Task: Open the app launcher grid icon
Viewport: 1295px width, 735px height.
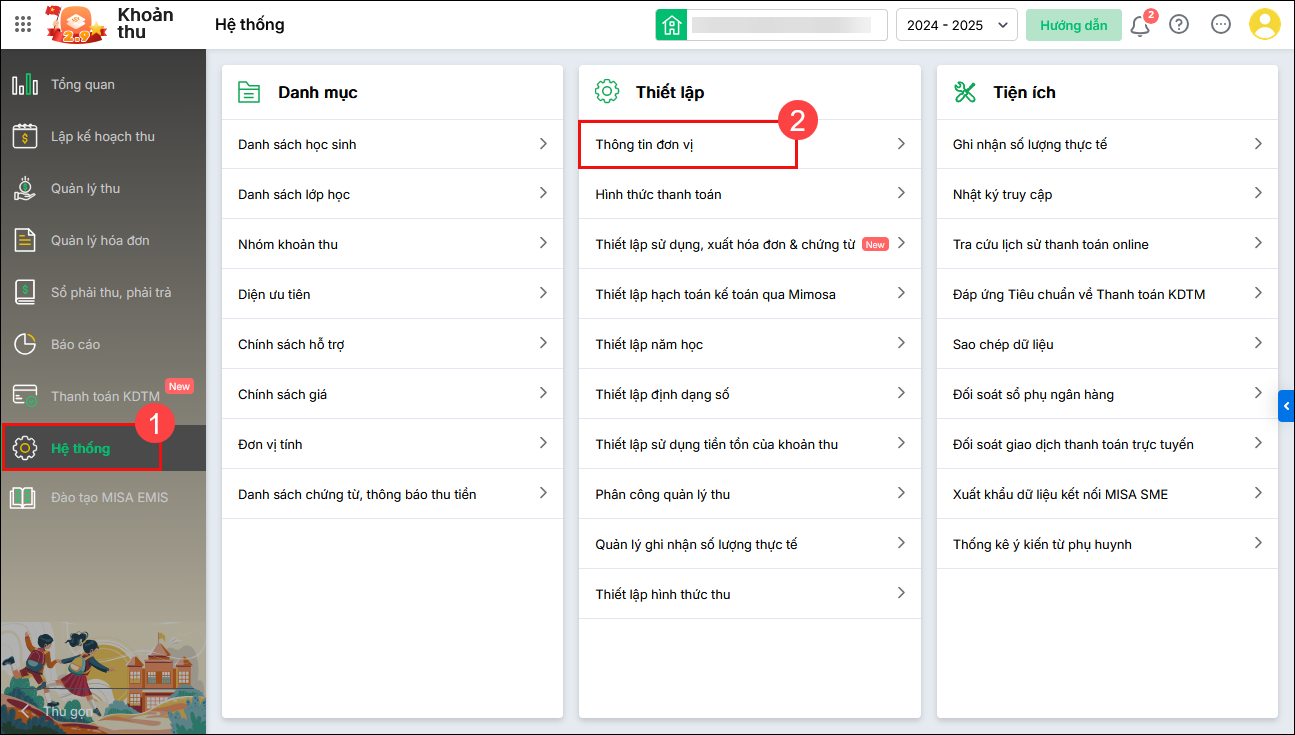Action: pyautogui.click(x=23, y=24)
